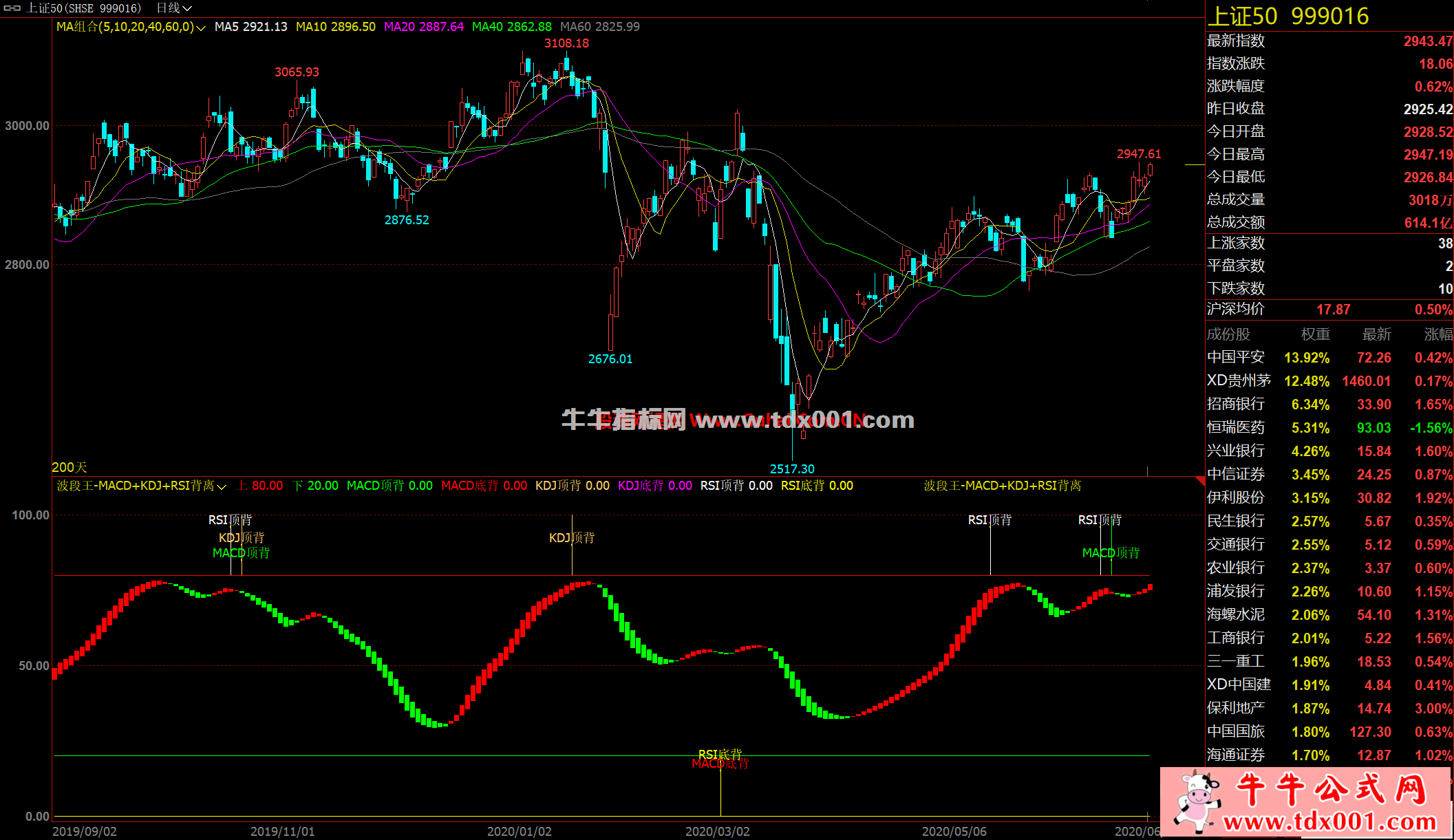This screenshot has height=840, width=1454.
Task: Open the 招商银行 constituent stock
Action: (1236, 405)
